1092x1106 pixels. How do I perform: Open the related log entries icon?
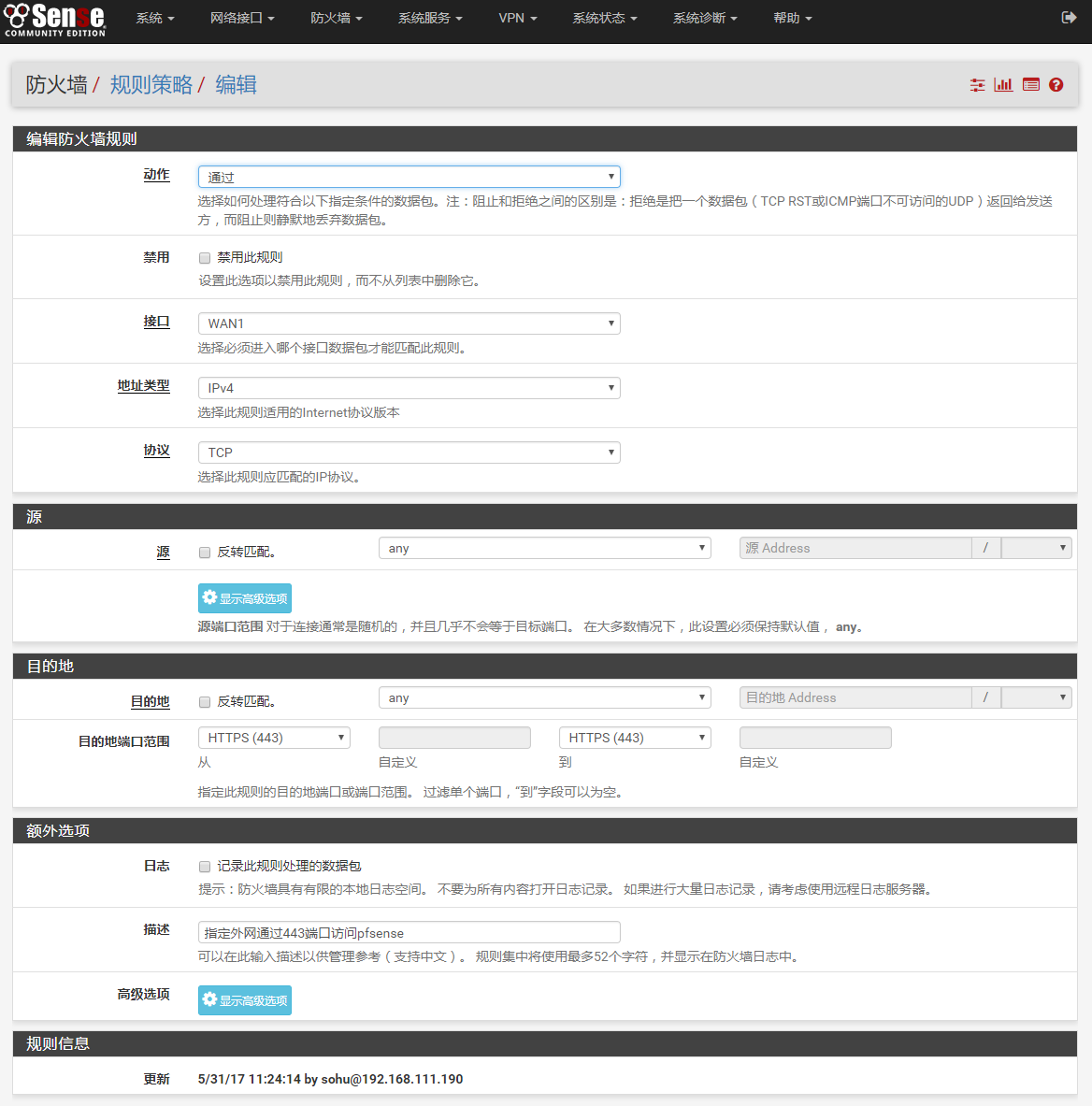tap(1030, 85)
